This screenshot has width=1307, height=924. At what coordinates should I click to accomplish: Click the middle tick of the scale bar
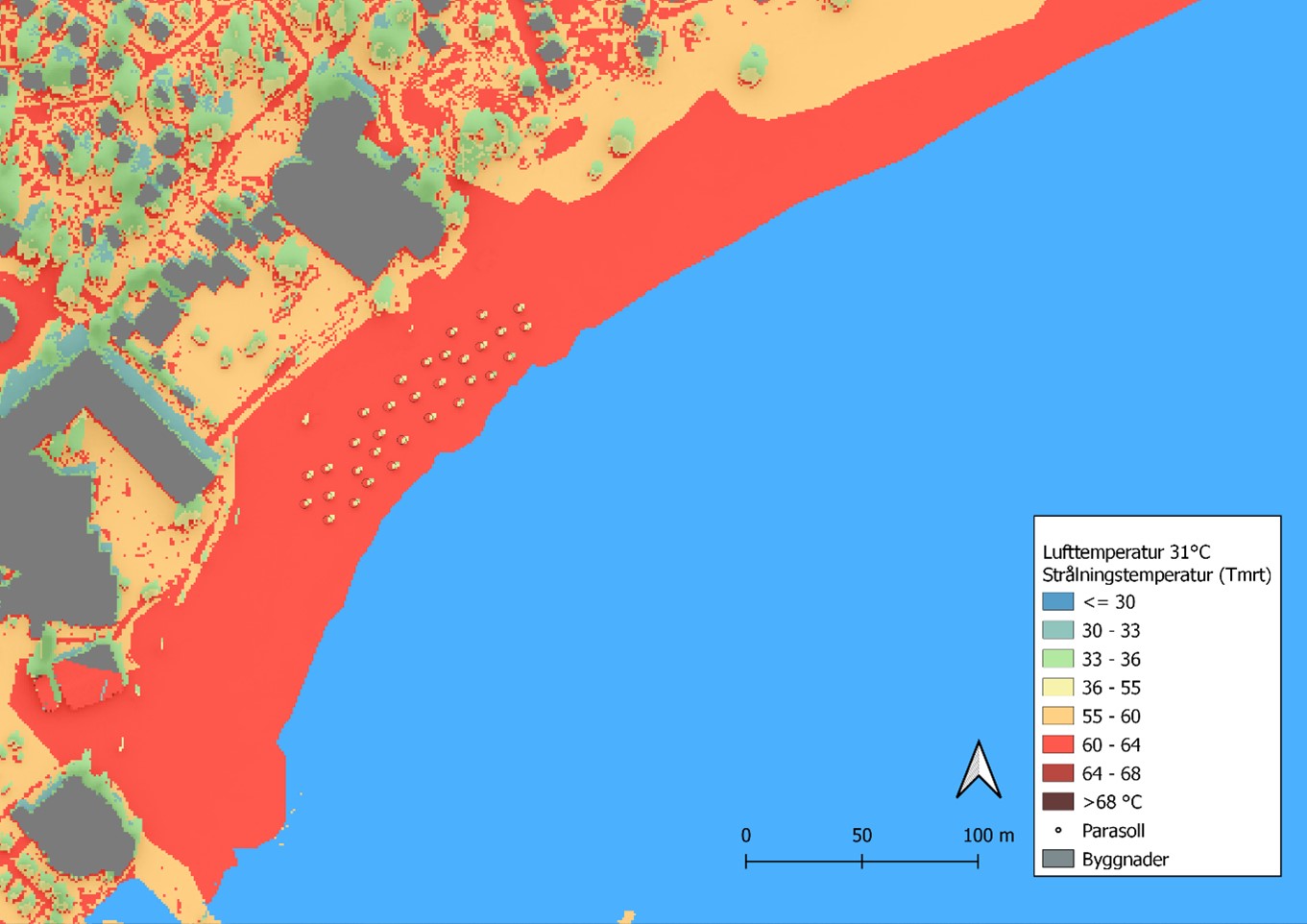(862, 861)
